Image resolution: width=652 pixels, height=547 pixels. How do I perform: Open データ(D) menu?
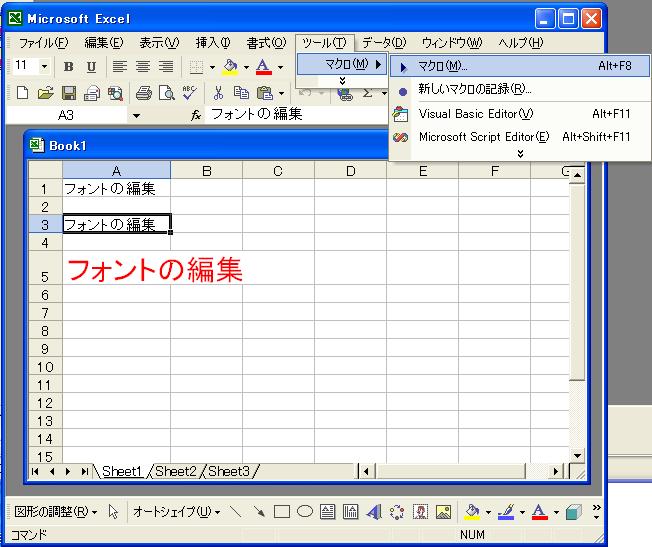384,43
